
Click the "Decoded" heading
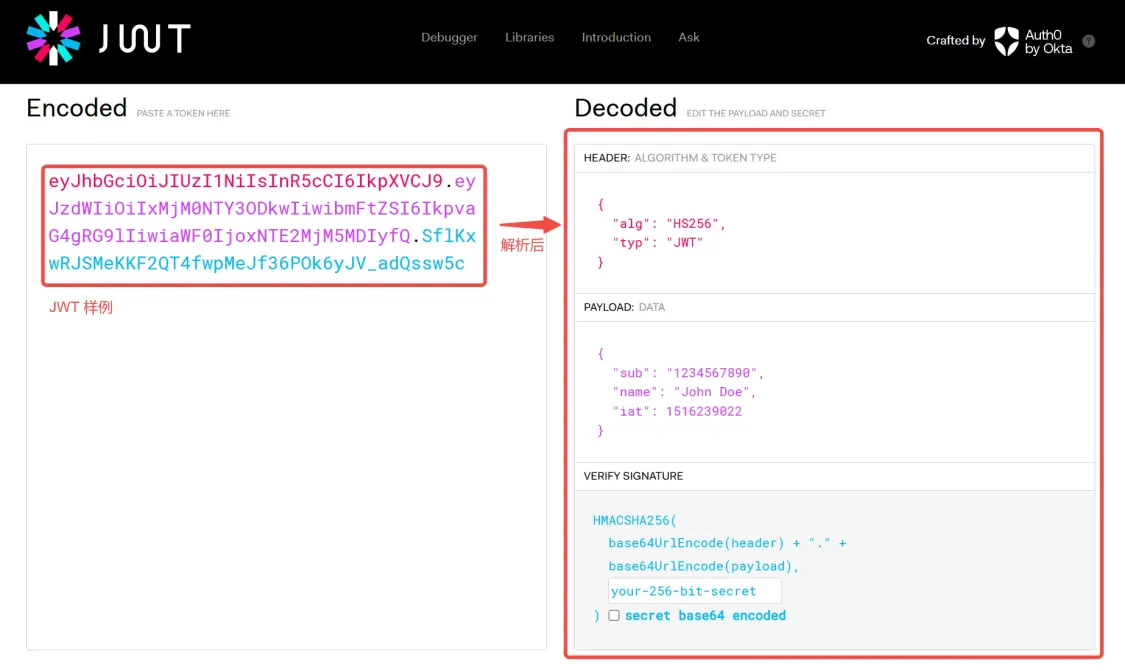tap(626, 108)
